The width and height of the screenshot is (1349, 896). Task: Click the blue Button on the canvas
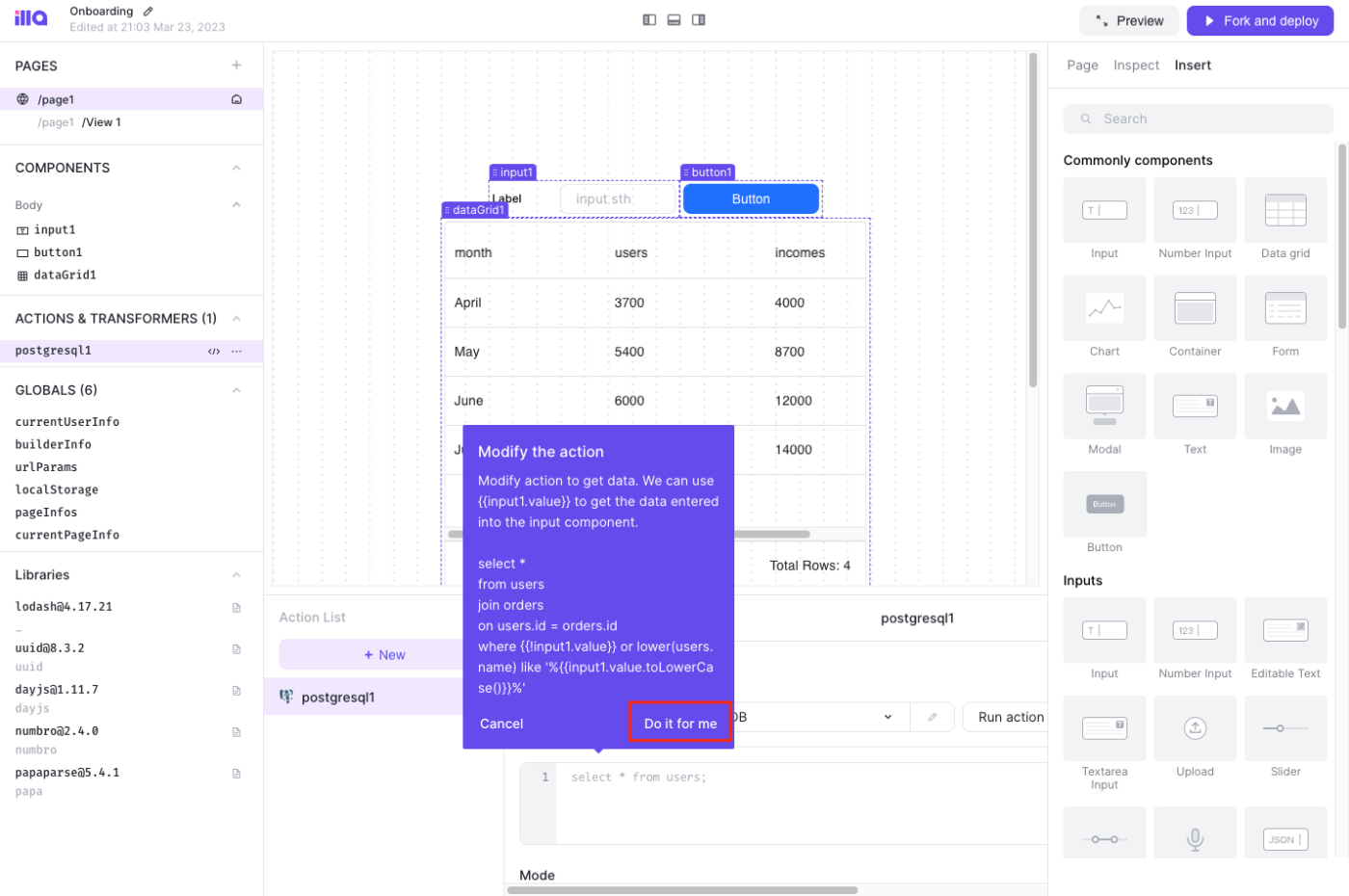coord(751,199)
